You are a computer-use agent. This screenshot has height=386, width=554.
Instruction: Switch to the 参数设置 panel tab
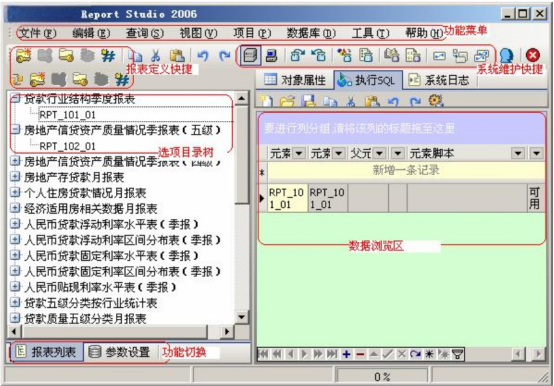coord(119,352)
